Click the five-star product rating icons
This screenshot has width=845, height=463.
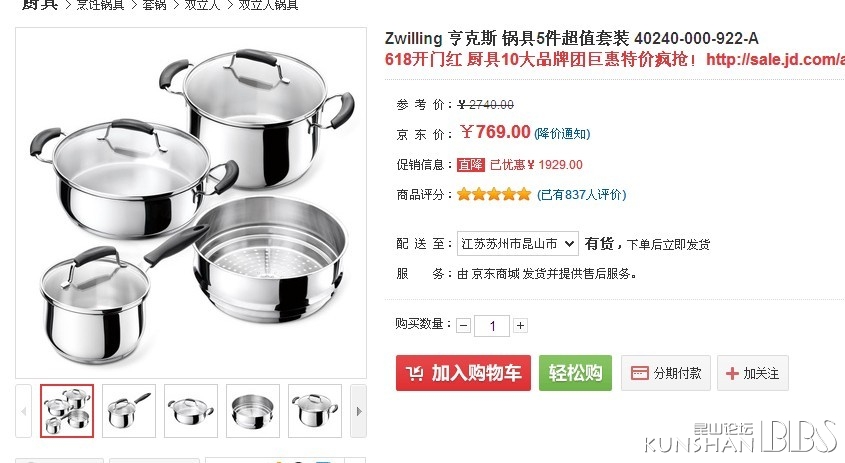pos(494,195)
